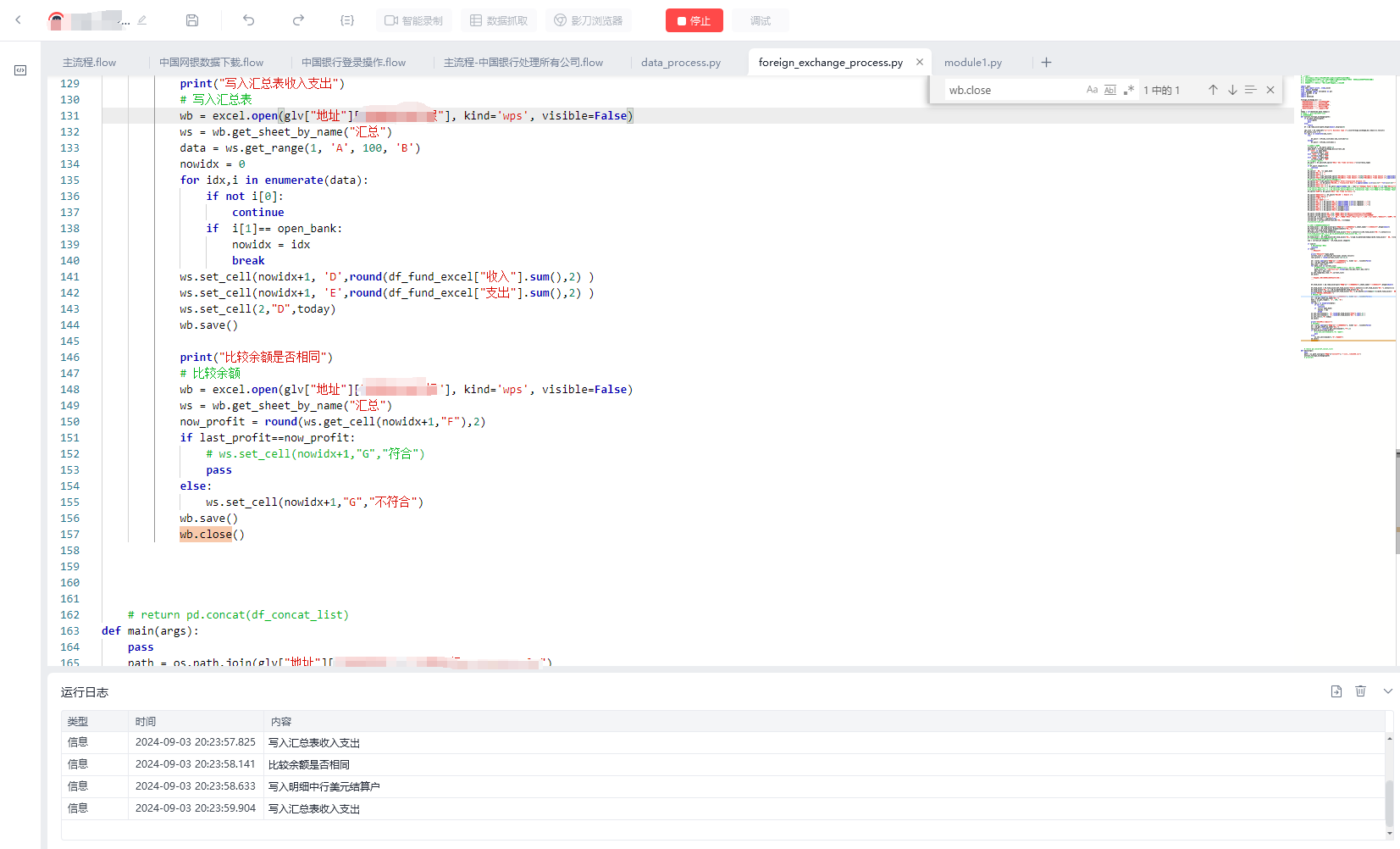Click the run log scrollbar
Viewport: 1400px width, 849px height.
click(1390, 803)
